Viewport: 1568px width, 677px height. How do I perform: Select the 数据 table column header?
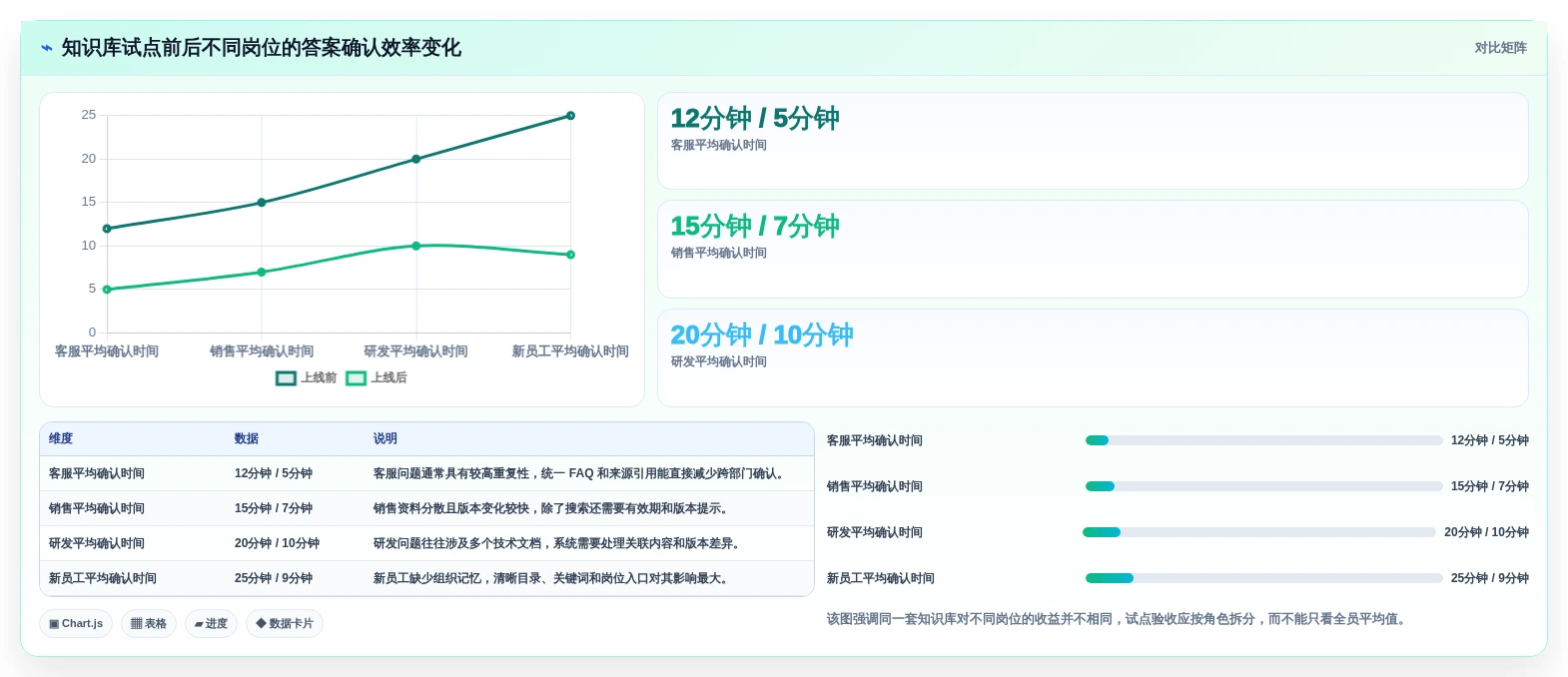tap(247, 438)
